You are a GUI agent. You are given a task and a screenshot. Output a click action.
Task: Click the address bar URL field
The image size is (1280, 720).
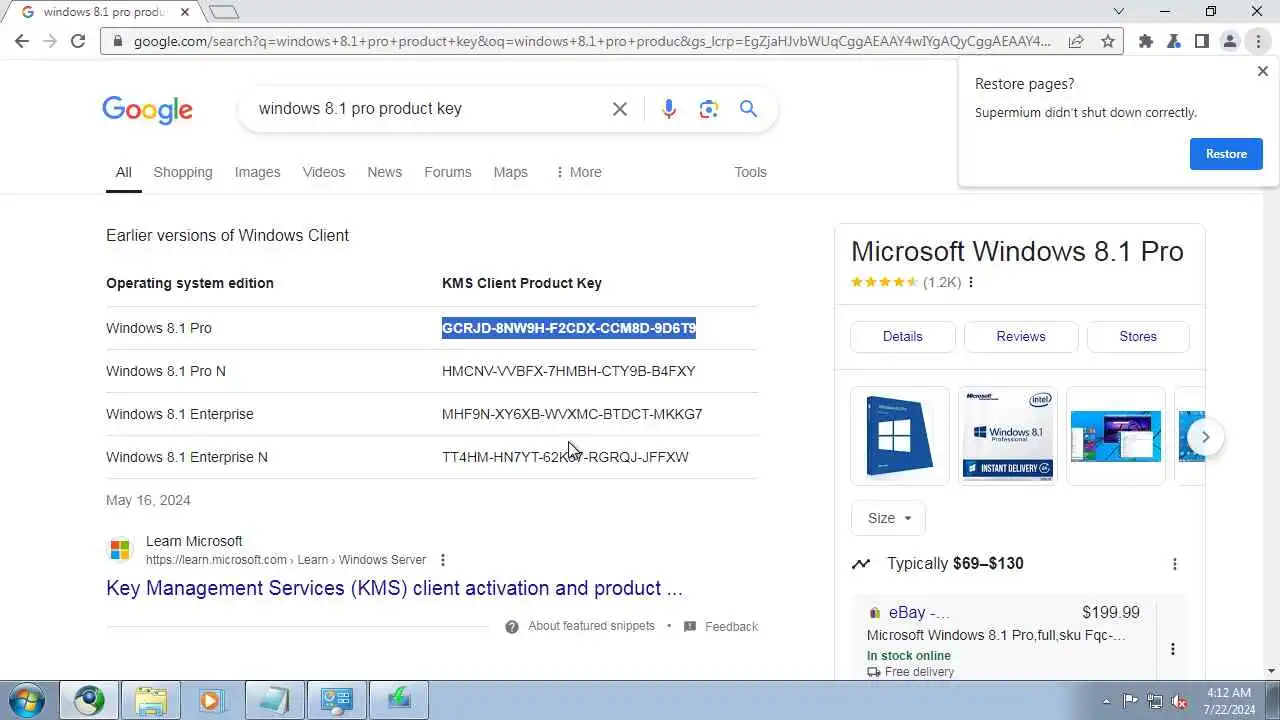tap(592, 41)
